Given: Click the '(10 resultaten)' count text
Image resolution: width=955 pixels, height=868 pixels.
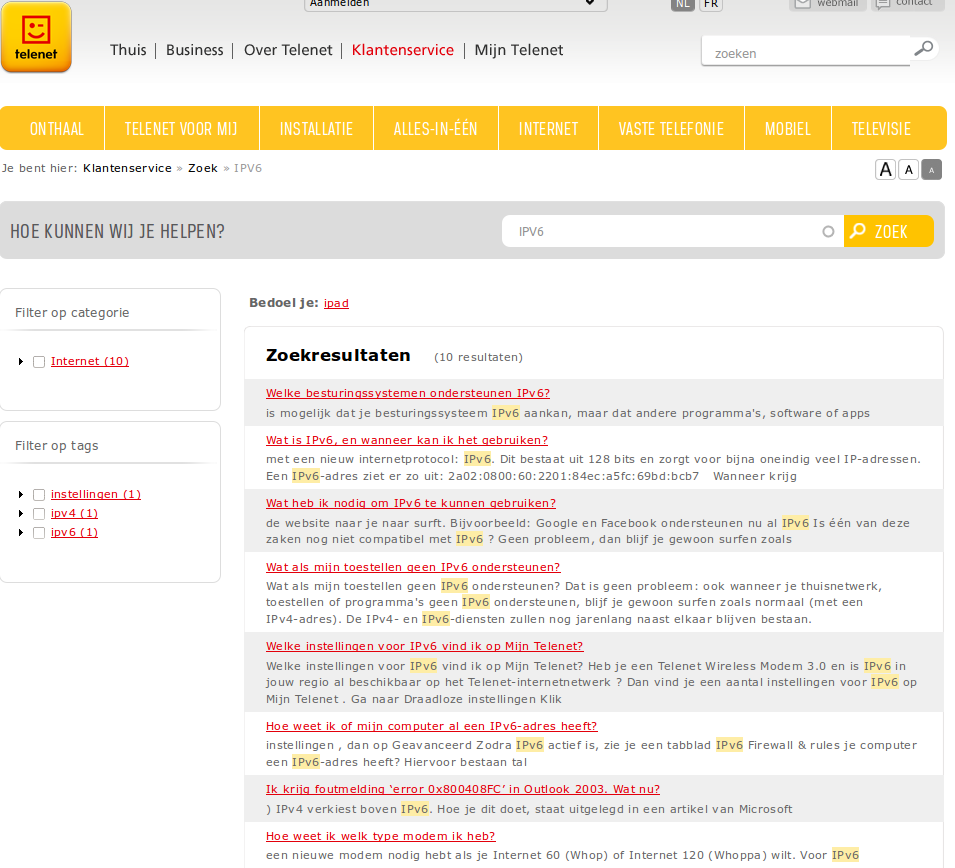Looking at the screenshot, I should tap(478, 357).
